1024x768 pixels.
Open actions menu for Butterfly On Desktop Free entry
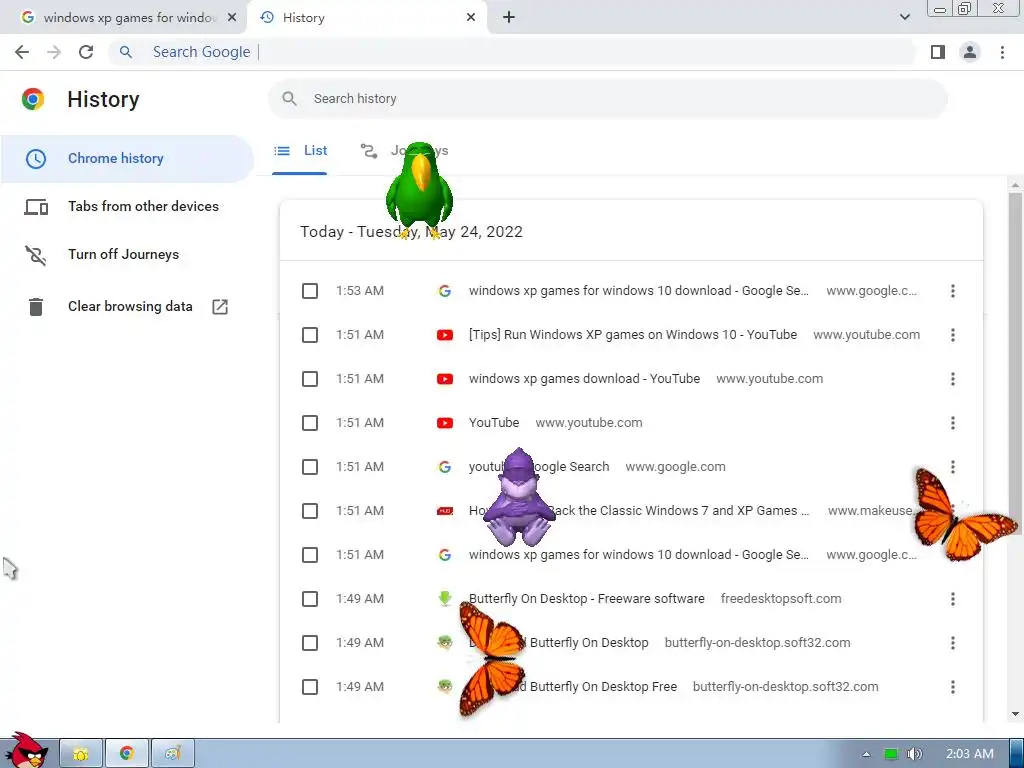pyautogui.click(x=953, y=687)
